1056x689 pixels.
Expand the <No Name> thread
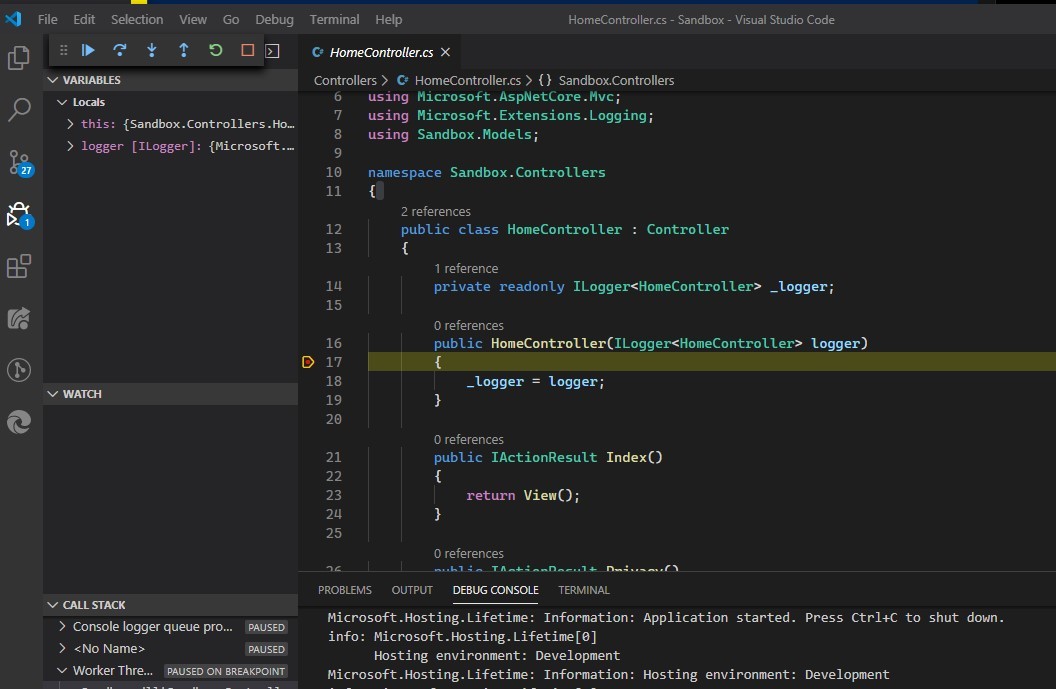pyautogui.click(x=62, y=649)
